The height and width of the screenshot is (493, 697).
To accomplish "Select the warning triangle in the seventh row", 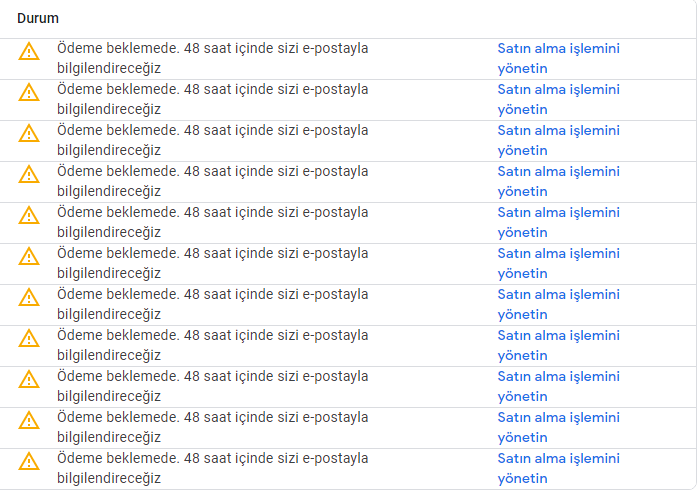I will [x=29, y=297].
